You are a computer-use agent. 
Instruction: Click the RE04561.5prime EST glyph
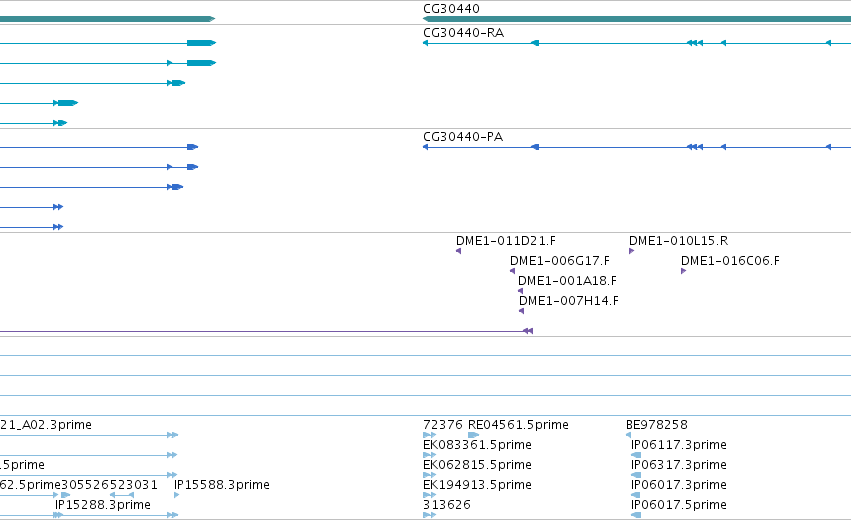click(473, 435)
